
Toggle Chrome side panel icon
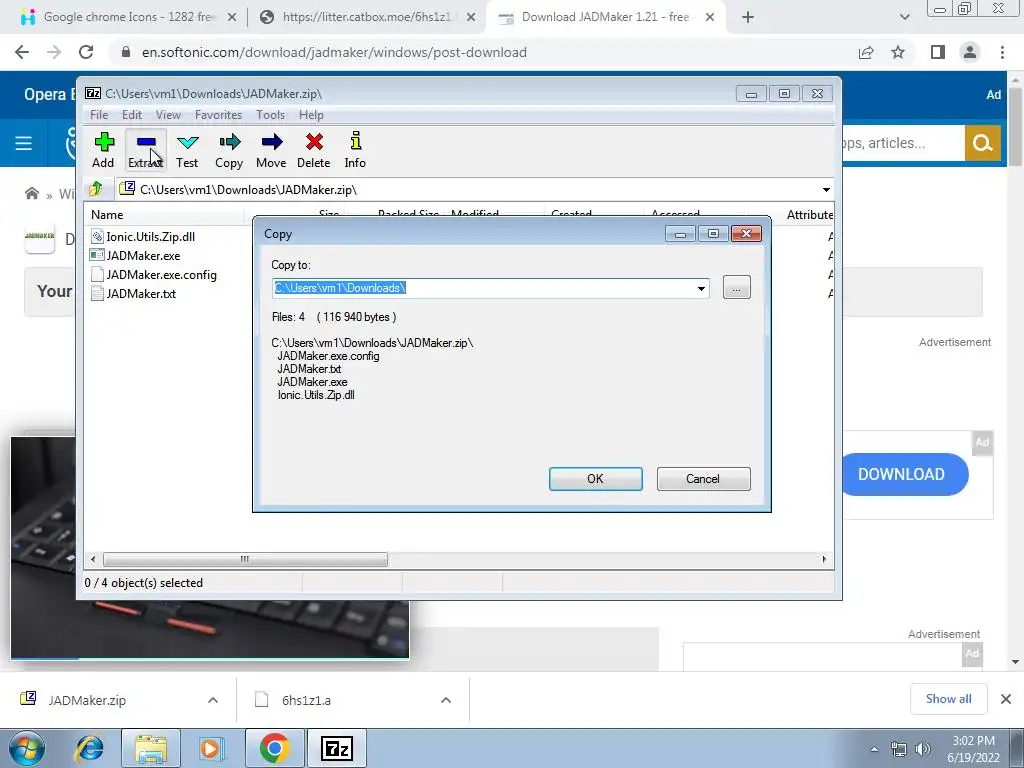tap(938, 52)
